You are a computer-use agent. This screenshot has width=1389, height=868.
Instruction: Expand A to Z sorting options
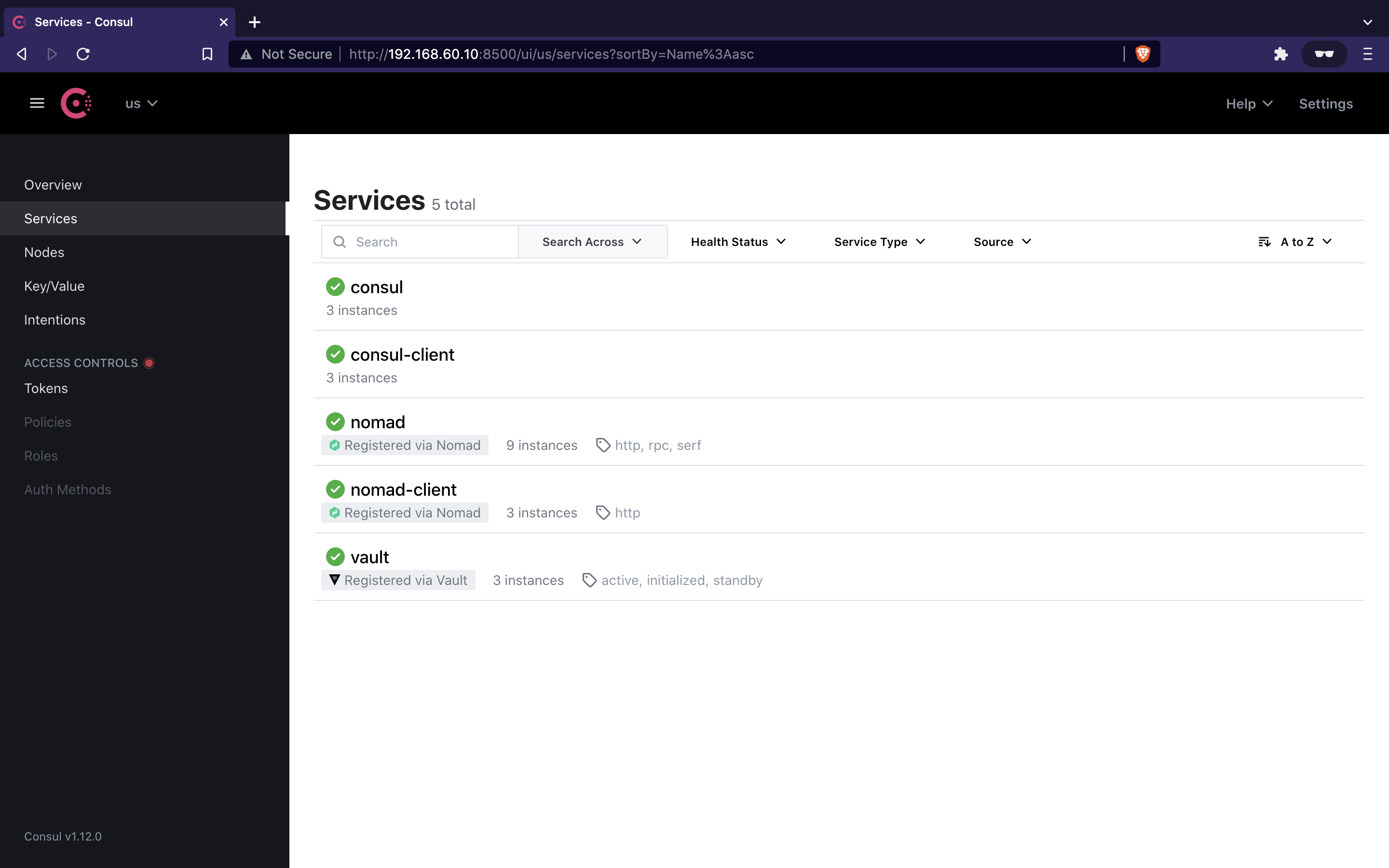click(1294, 241)
